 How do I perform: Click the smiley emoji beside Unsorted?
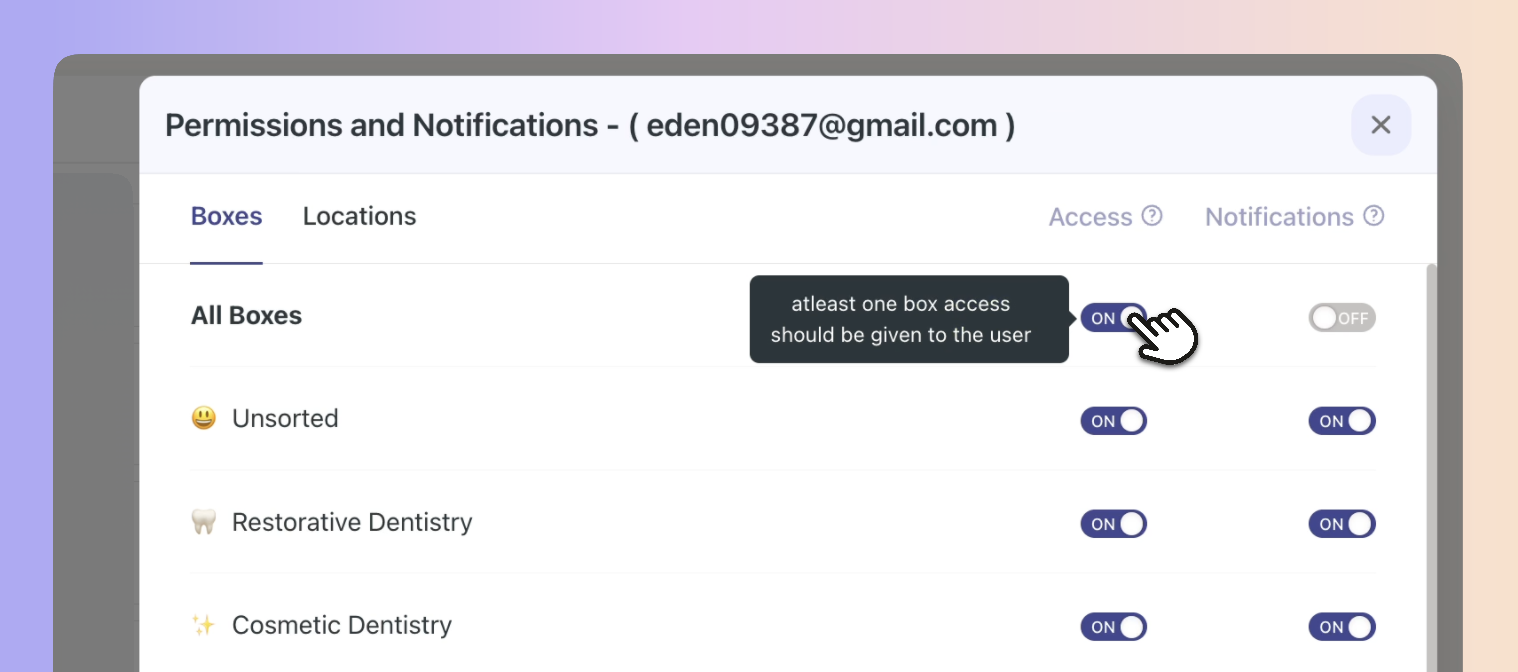pos(203,418)
